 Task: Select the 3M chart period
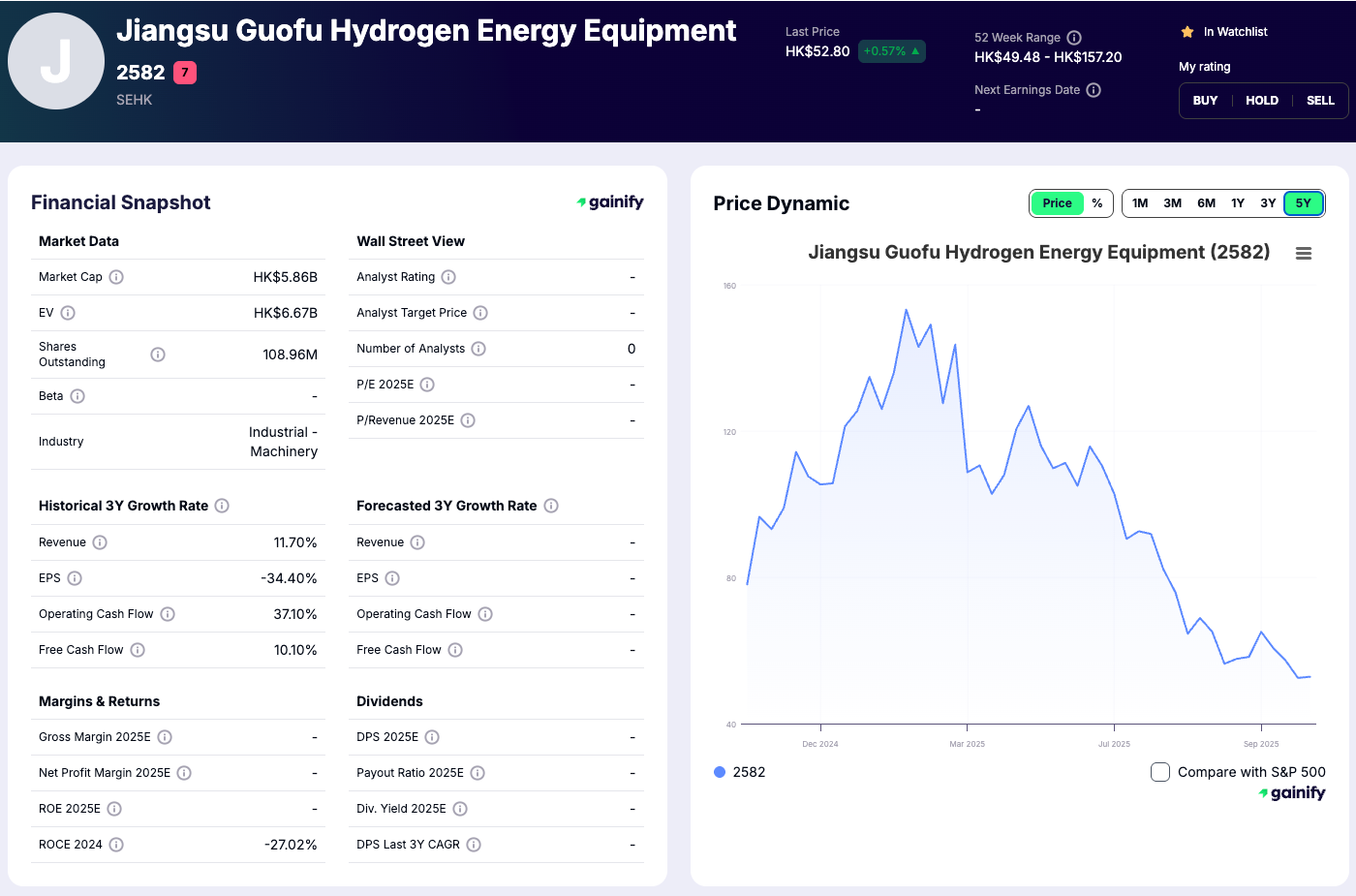coord(1172,203)
